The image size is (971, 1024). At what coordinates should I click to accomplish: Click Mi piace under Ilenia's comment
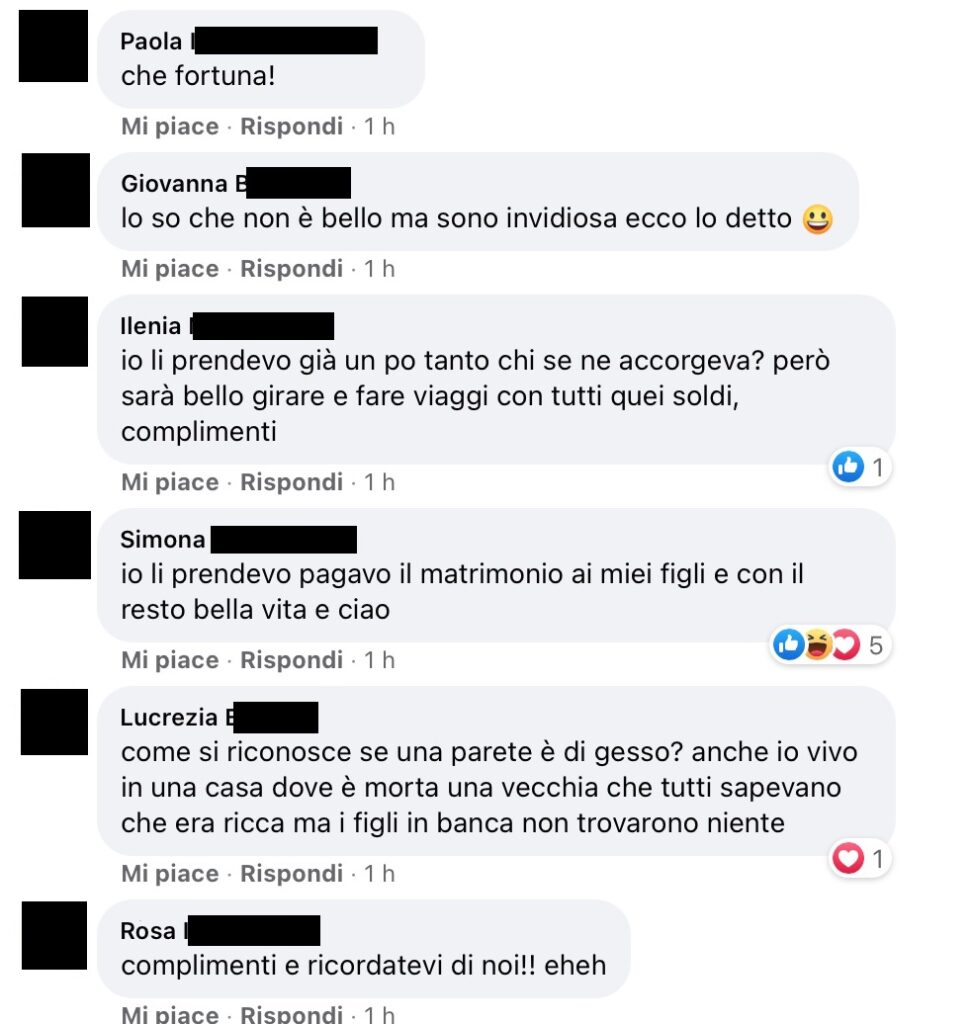tap(170, 482)
